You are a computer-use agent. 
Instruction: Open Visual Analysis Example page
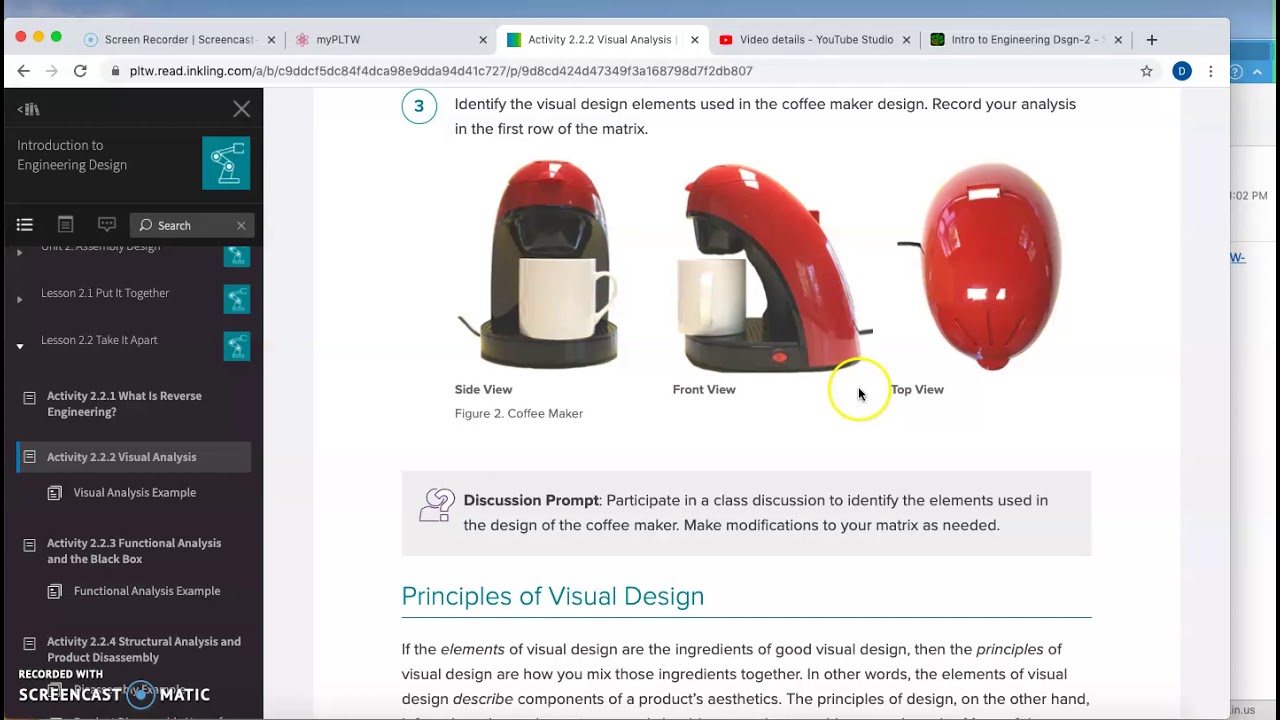click(135, 492)
